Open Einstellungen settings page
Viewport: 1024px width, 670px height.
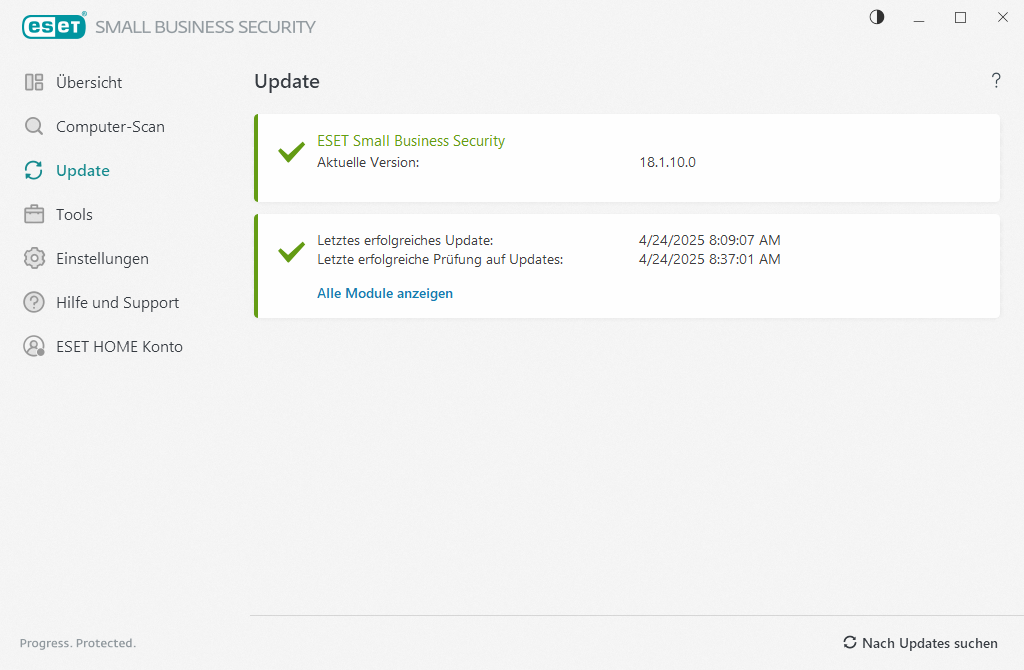click(102, 259)
